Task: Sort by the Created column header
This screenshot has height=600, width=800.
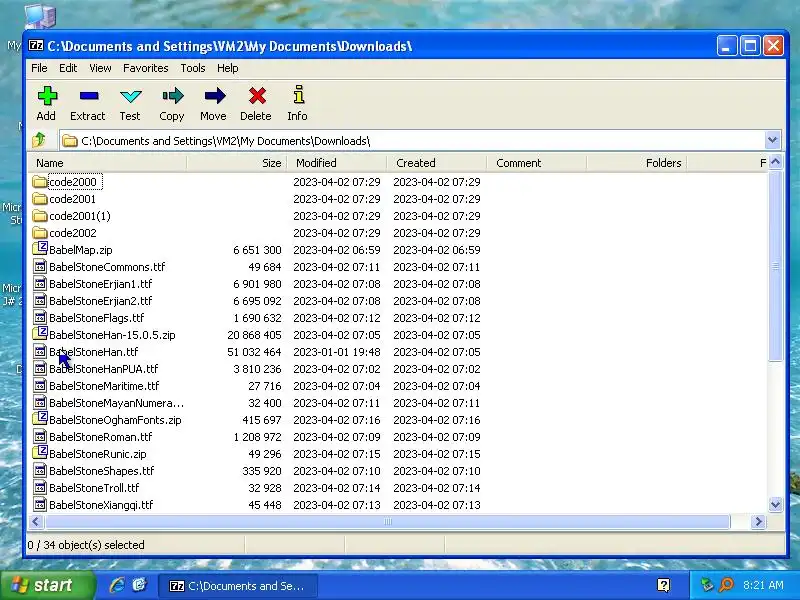Action: (437, 163)
